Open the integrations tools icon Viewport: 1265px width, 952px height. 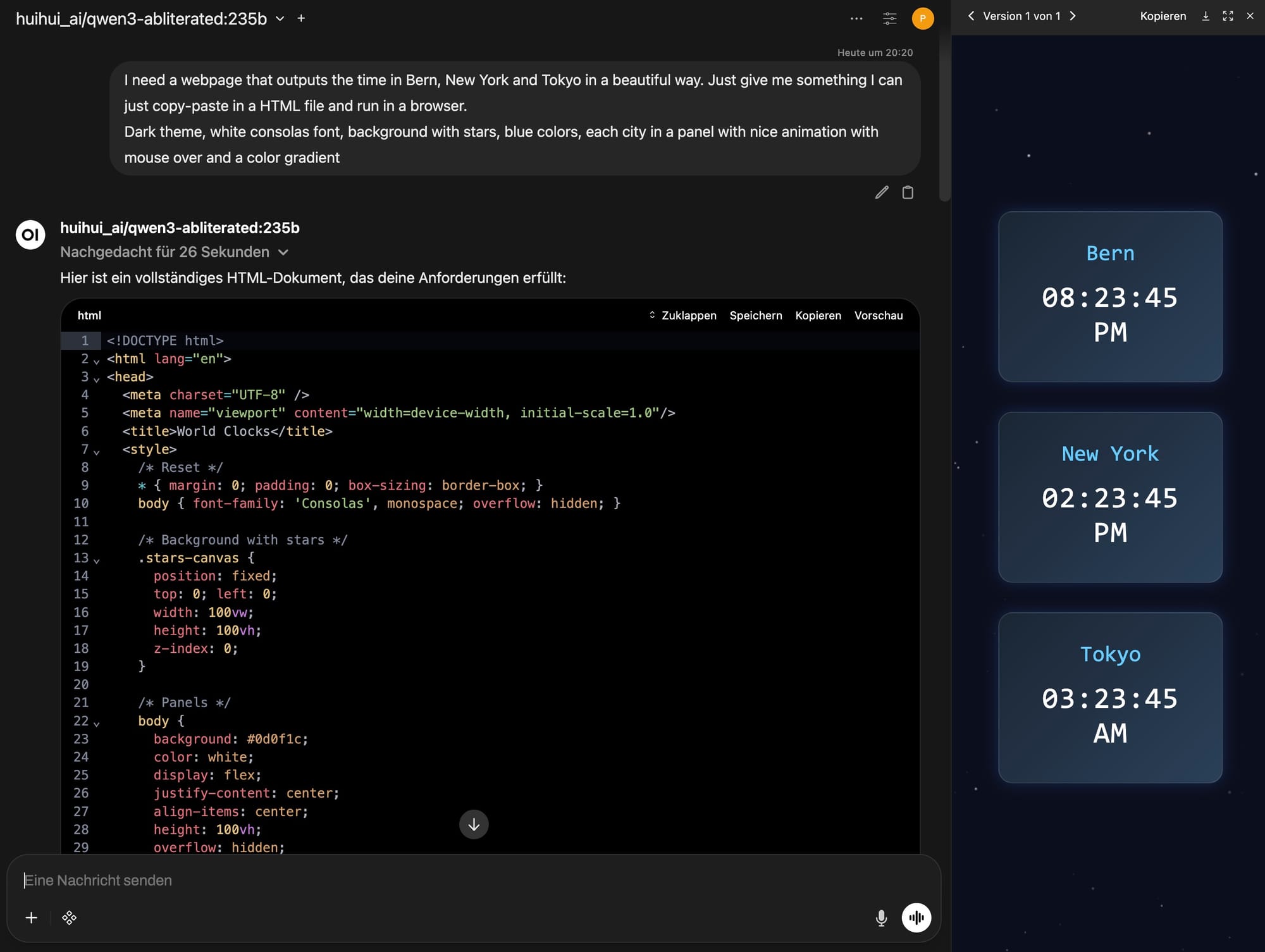point(70,918)
